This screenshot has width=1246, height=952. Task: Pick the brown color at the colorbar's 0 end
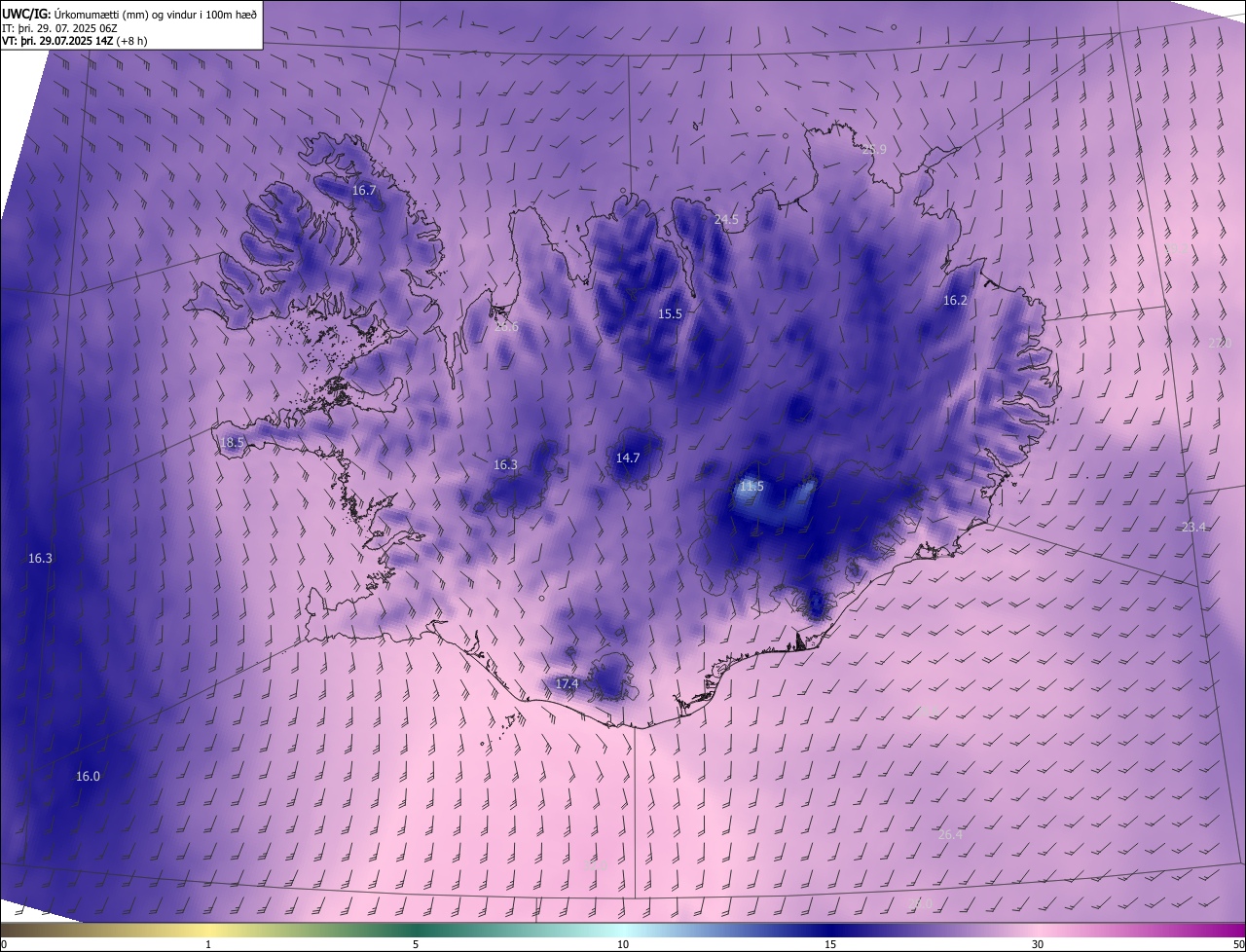pos(5,931)
